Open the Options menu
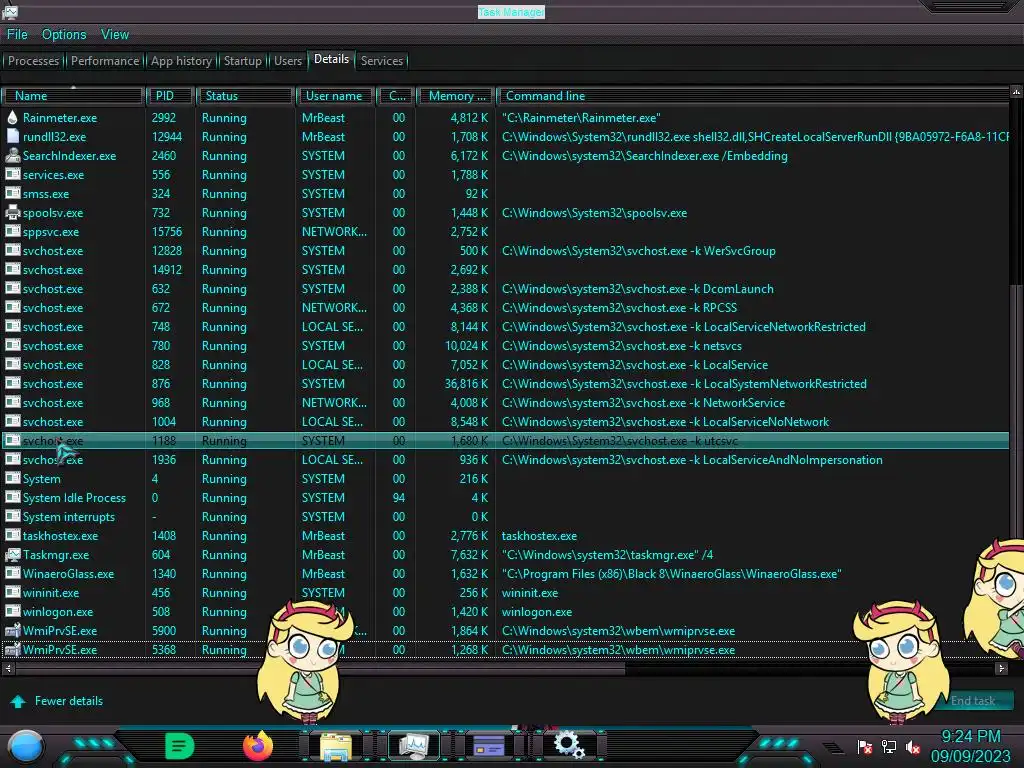 tap(64, 34)
